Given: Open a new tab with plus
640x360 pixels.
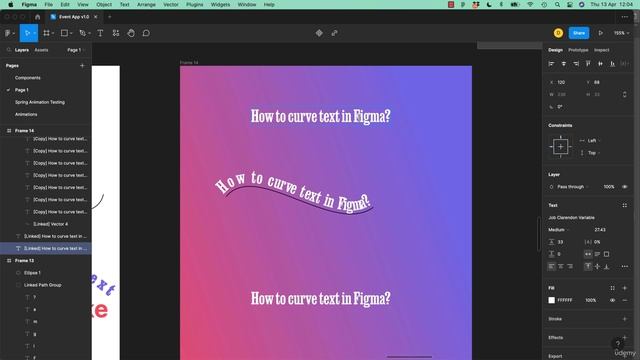Looking at the screenshot, I should [x=109, y=17].
